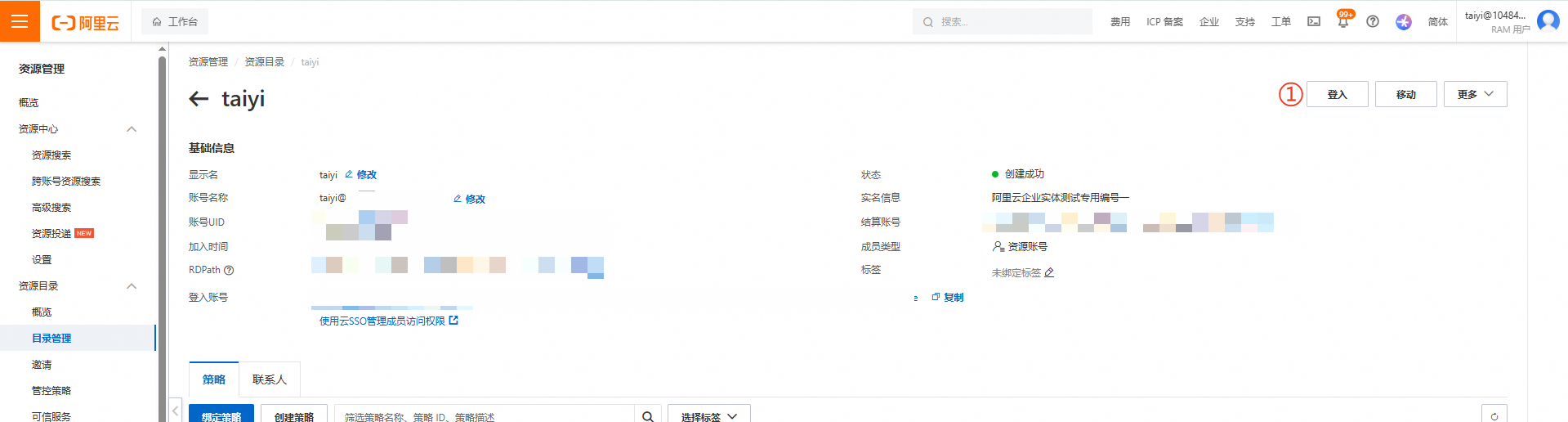Open 管控策略 in sidebar

coord(51,390)
